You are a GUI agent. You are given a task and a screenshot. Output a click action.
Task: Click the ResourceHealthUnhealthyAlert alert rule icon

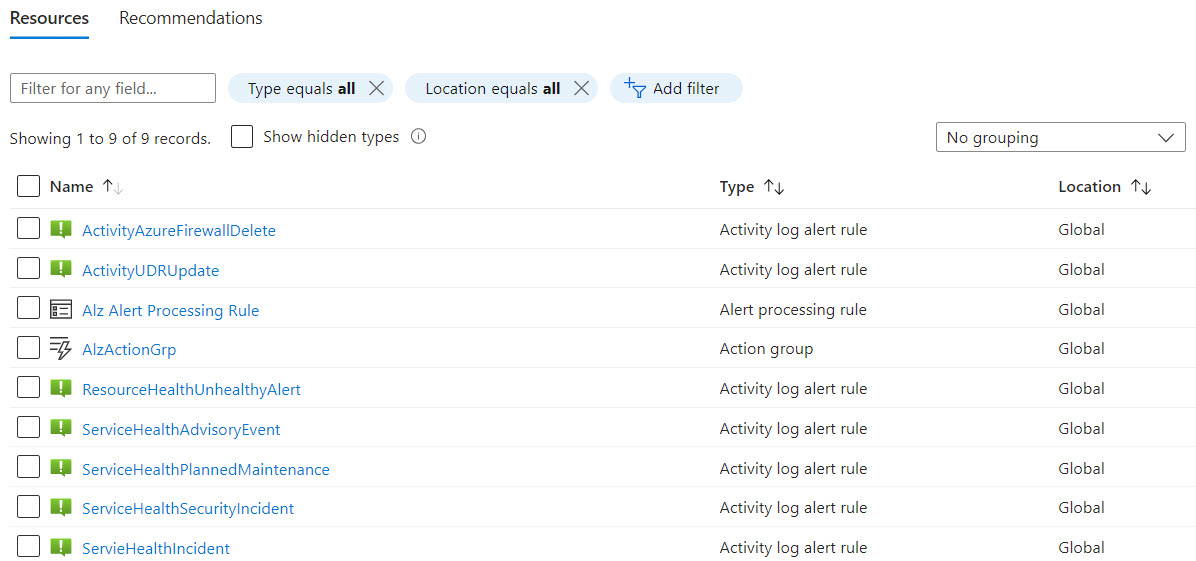click(61, 388)
